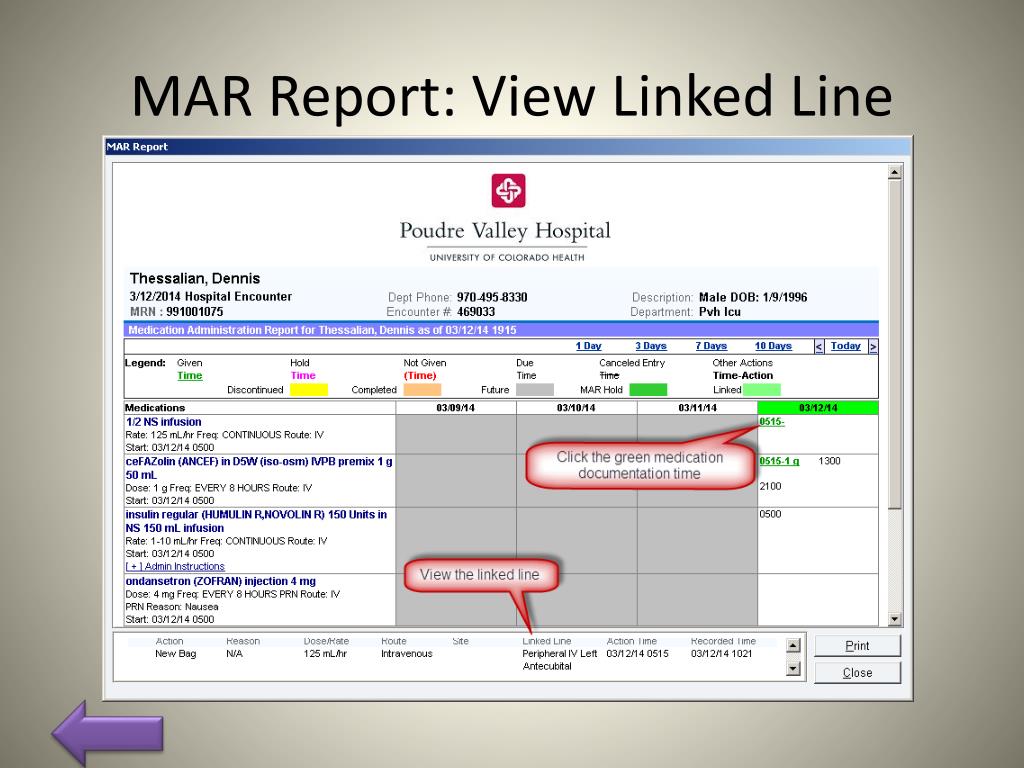The width and height of the screenshot is (1024, 768).
Task: Click the 03/11/14 column header
Action: point(697,408)
